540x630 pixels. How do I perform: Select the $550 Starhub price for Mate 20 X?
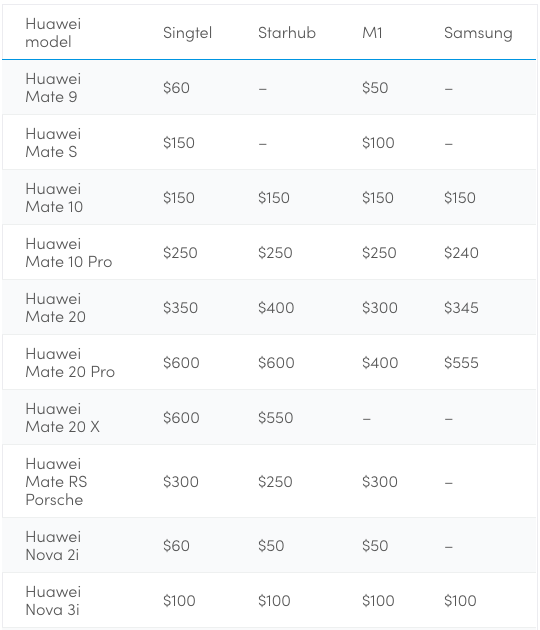click(276, 418)
